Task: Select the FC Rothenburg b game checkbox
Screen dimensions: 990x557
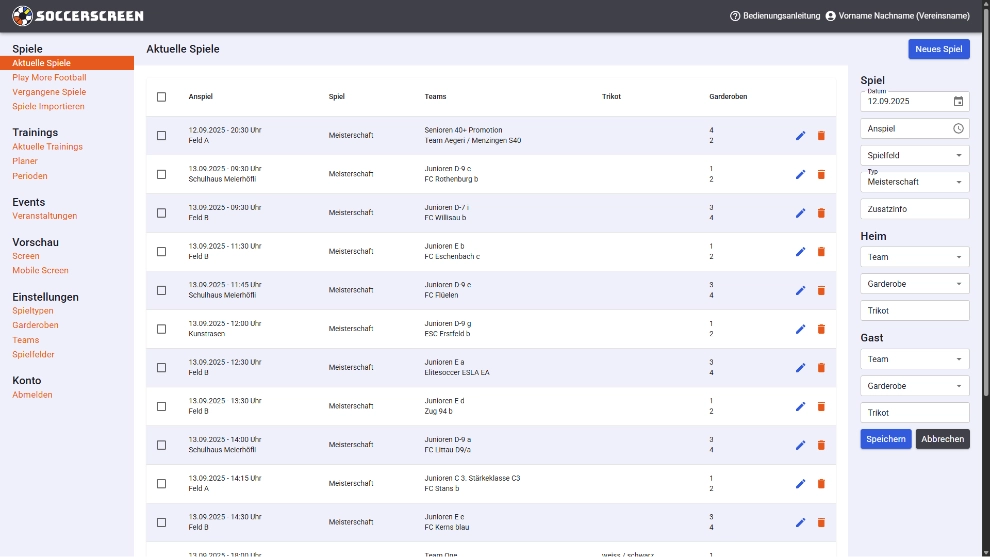Action: [162, 174]
